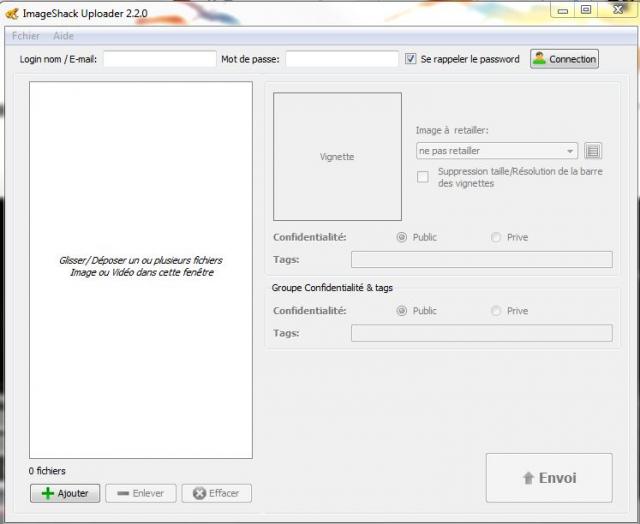Click the Enlever button

pos(141,493)
